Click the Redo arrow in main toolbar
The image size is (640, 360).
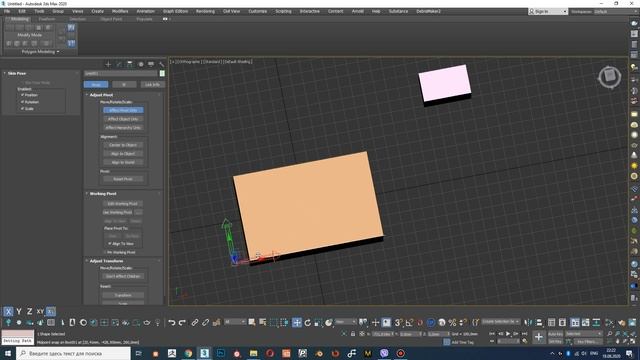click(x=182, y=322)
